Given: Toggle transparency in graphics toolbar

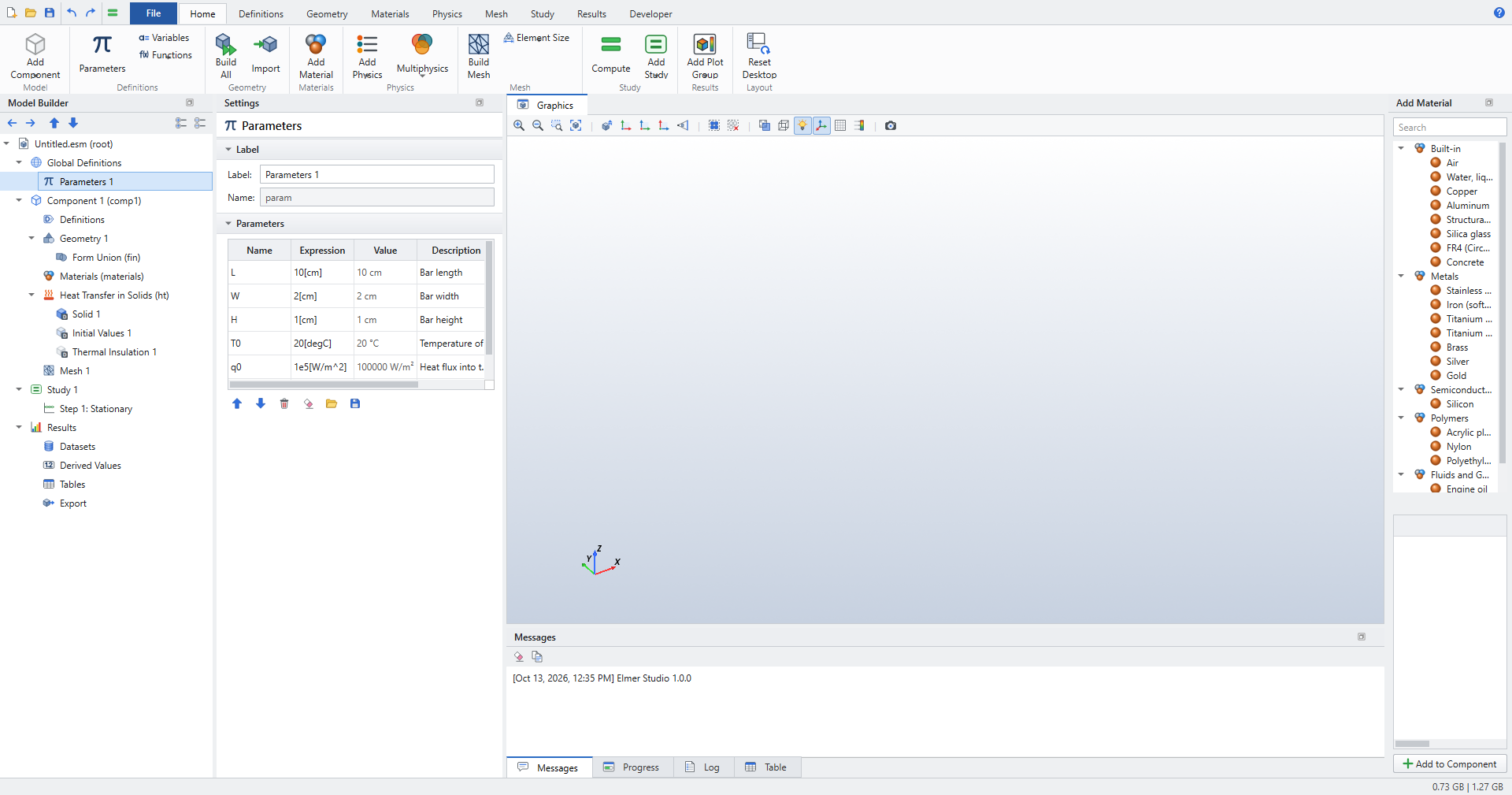Looking at the screenshot, I should coord(765,125).
